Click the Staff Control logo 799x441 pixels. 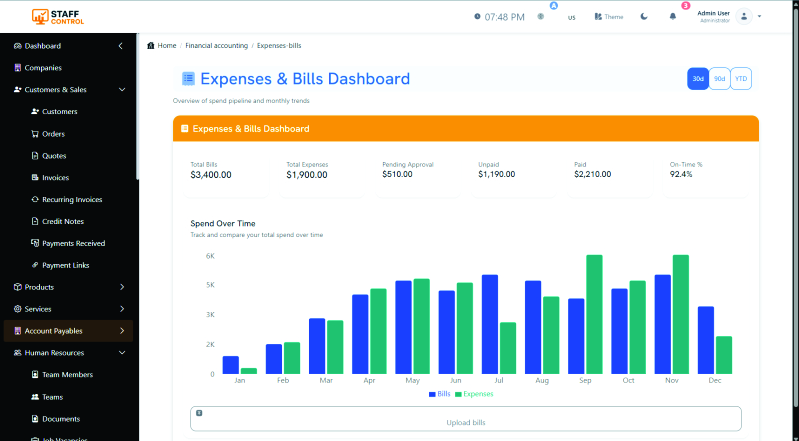point(57,16)
